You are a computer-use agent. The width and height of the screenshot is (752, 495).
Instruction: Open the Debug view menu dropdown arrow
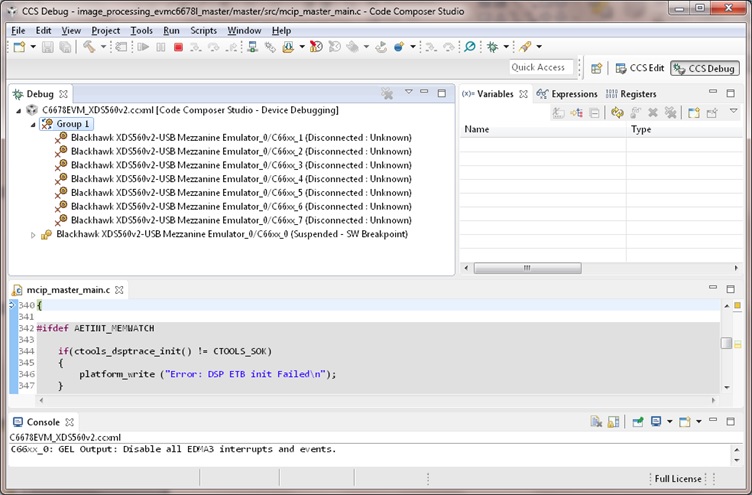pyautogui.click(x=408, y=93)
